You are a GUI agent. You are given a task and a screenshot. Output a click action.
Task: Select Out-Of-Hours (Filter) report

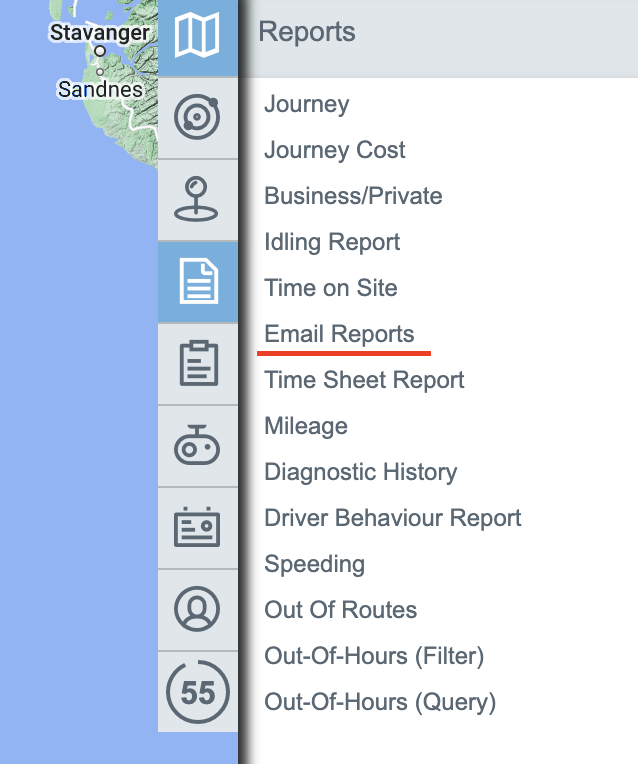click(374, 656)
